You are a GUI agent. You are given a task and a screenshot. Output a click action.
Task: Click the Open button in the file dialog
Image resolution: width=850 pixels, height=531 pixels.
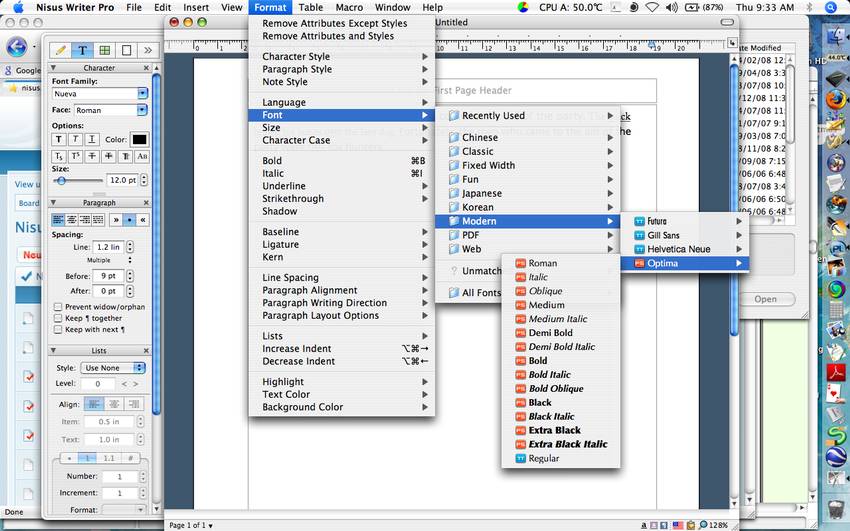point(765,299)
